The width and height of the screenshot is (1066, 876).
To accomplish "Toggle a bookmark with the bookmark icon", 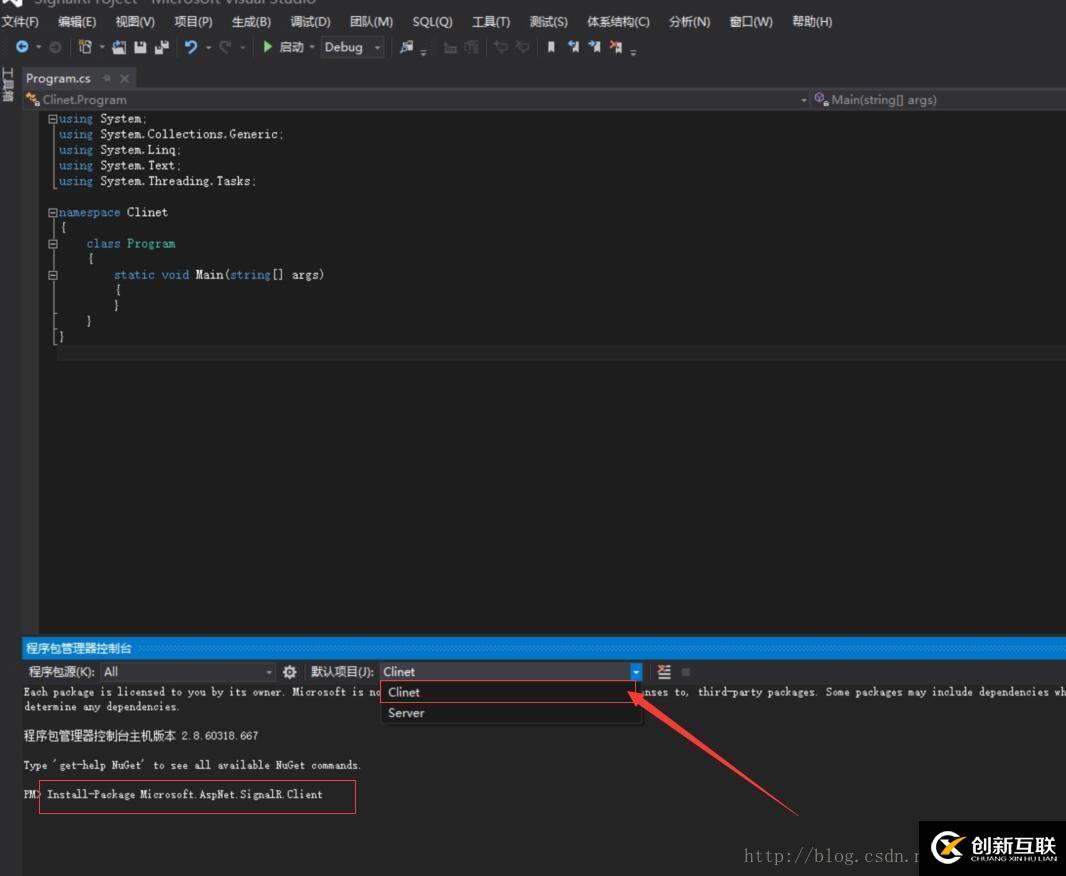I will 551,47.
